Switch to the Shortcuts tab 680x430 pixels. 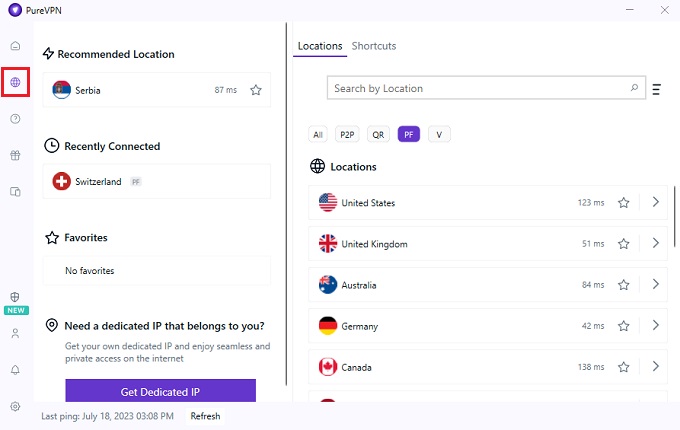(374, 46)
